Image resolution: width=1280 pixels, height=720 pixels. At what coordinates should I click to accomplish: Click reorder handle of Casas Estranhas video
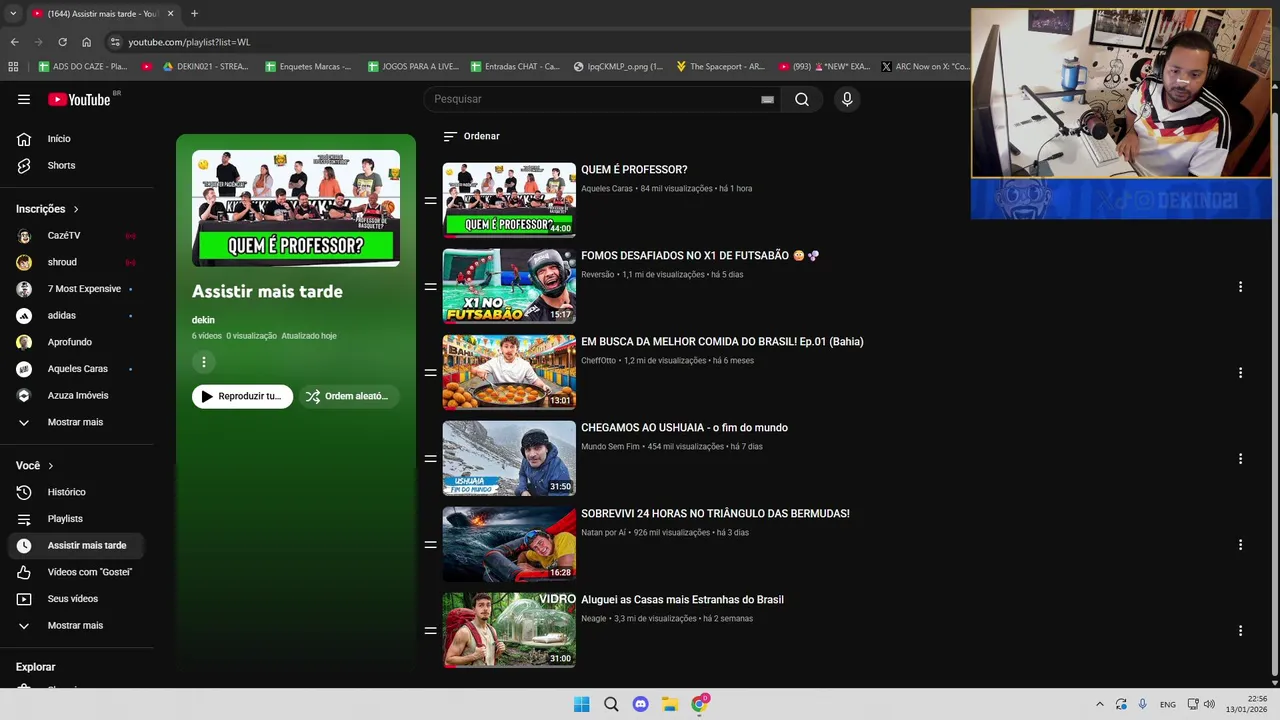[x=430, y=631]
